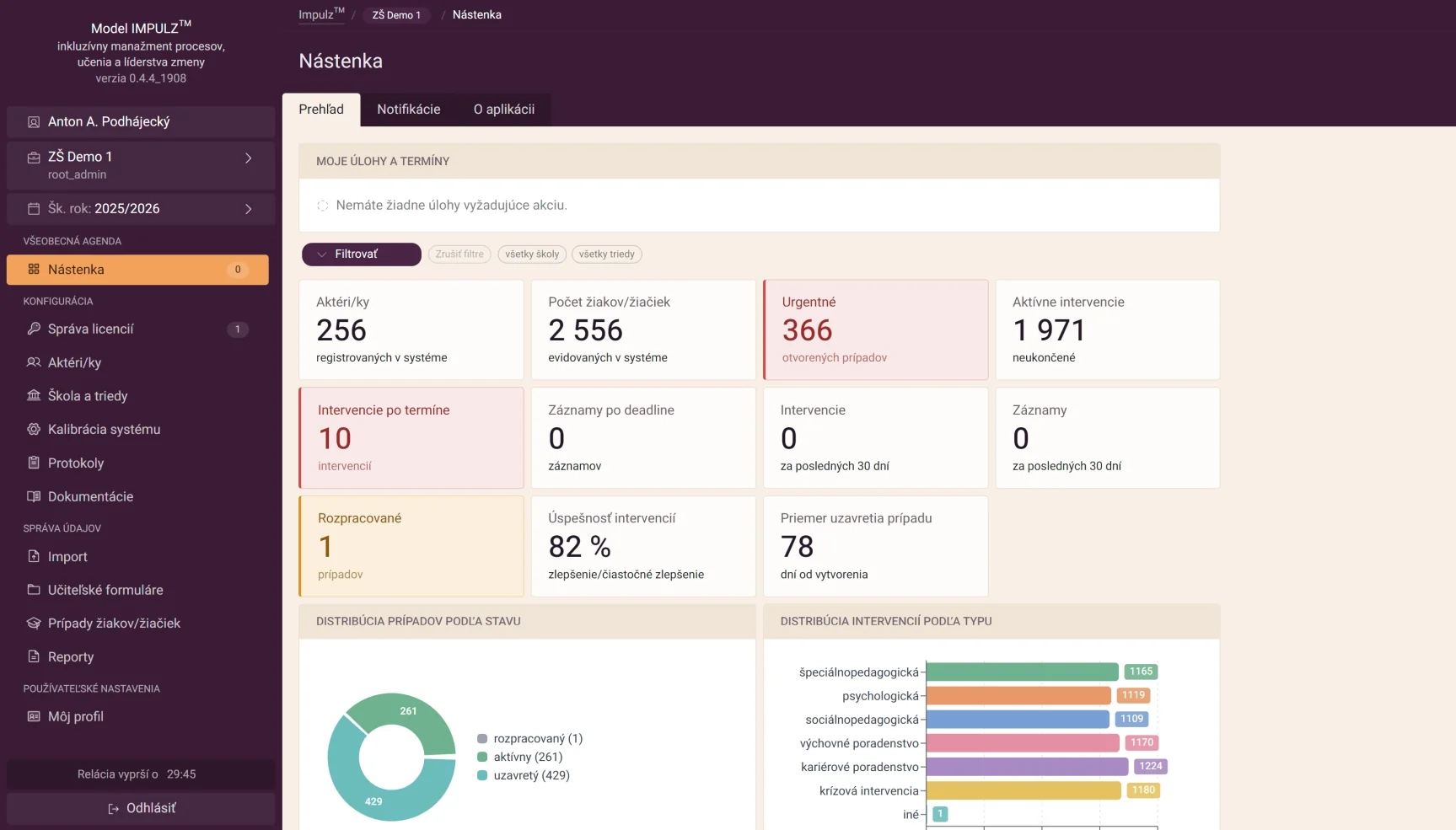This screenshot has height=830, width=1456.
Task: Click the teal uzavretý legend swatch
Action: coord(482,776)
